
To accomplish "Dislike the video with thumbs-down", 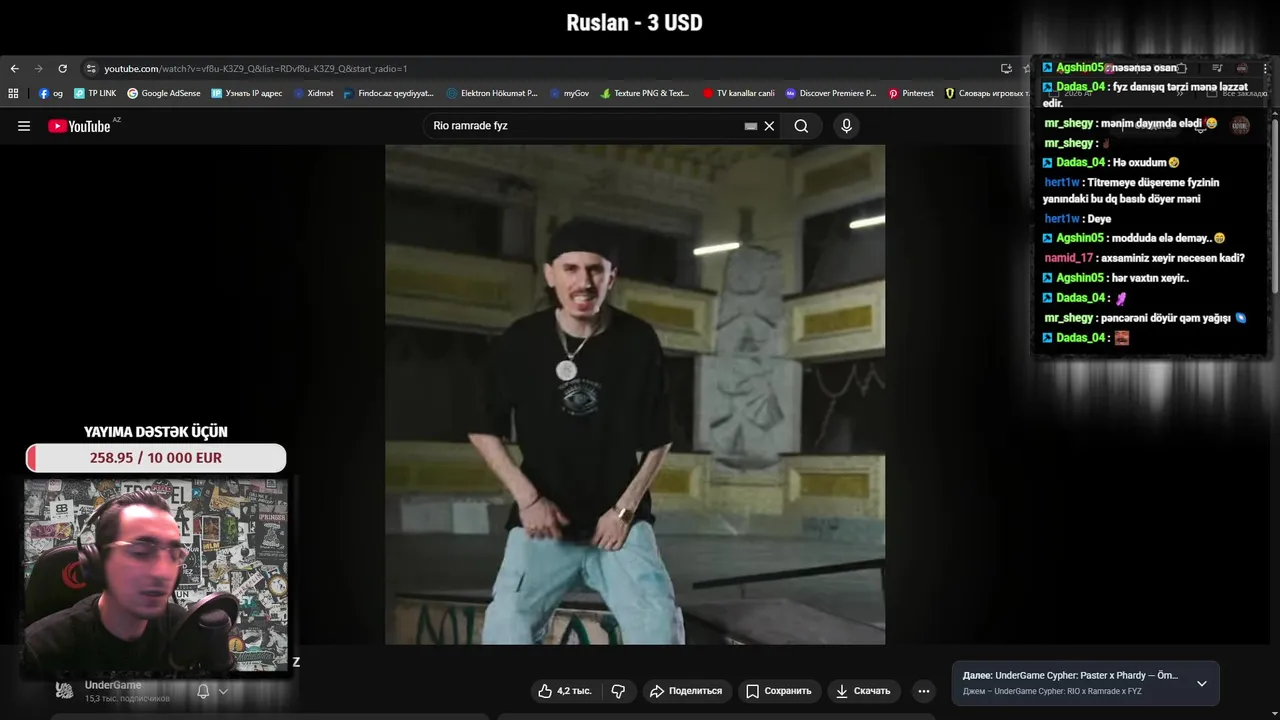I will pyautogui.click(x=618, y=691).
